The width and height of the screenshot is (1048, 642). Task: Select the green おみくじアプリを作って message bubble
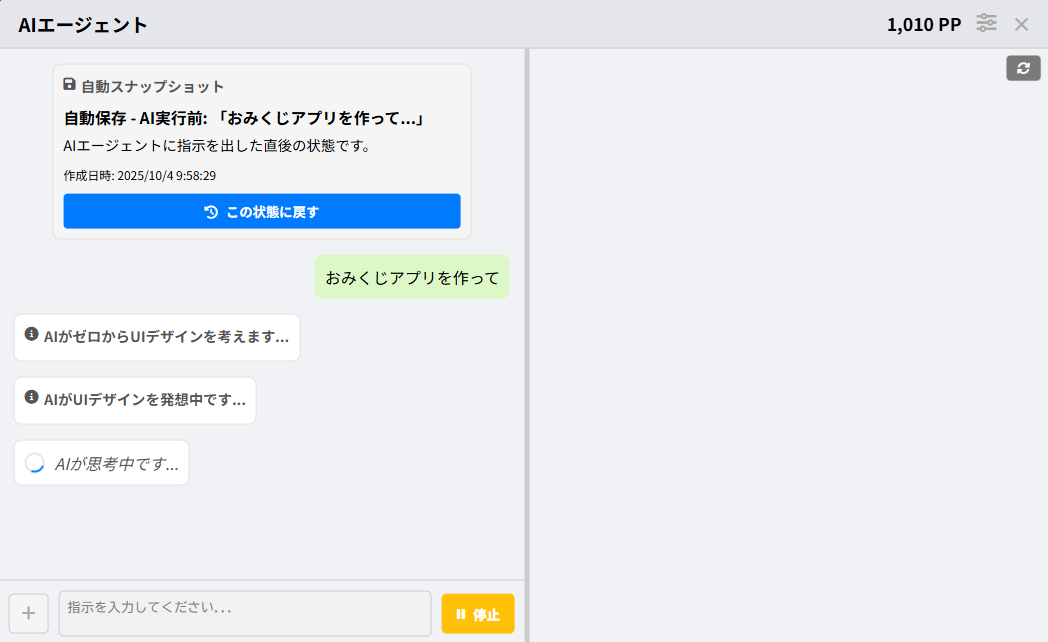(412, 277)
